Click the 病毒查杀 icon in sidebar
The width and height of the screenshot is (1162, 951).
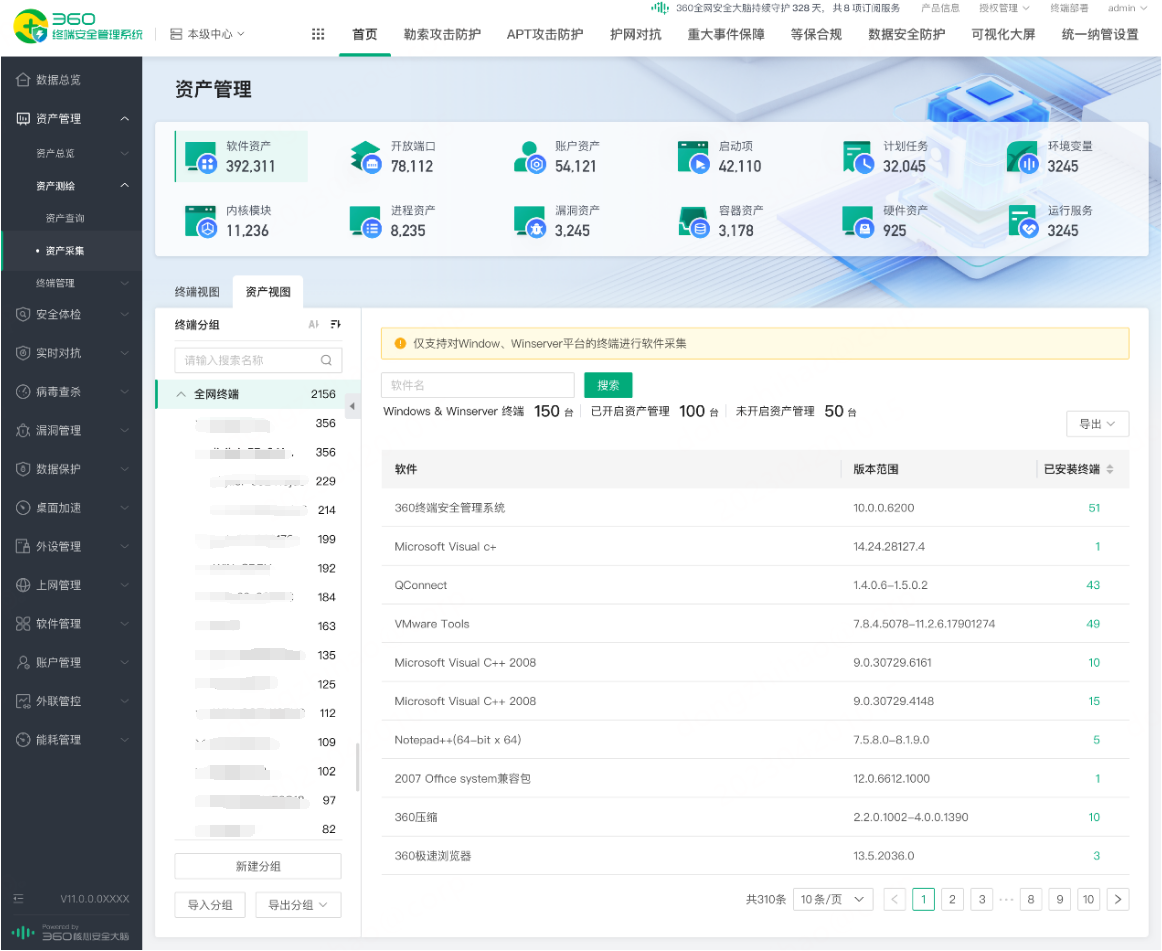click(23, 391)
